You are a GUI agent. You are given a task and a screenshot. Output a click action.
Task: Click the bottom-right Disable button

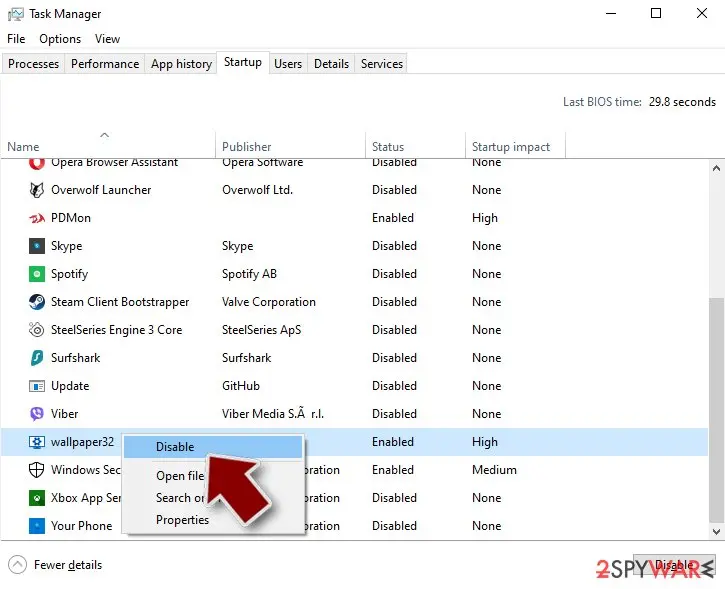674,565
